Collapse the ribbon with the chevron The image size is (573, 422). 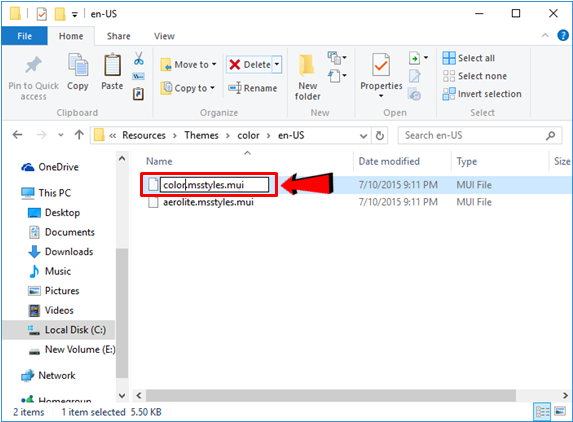click(545, 35)
